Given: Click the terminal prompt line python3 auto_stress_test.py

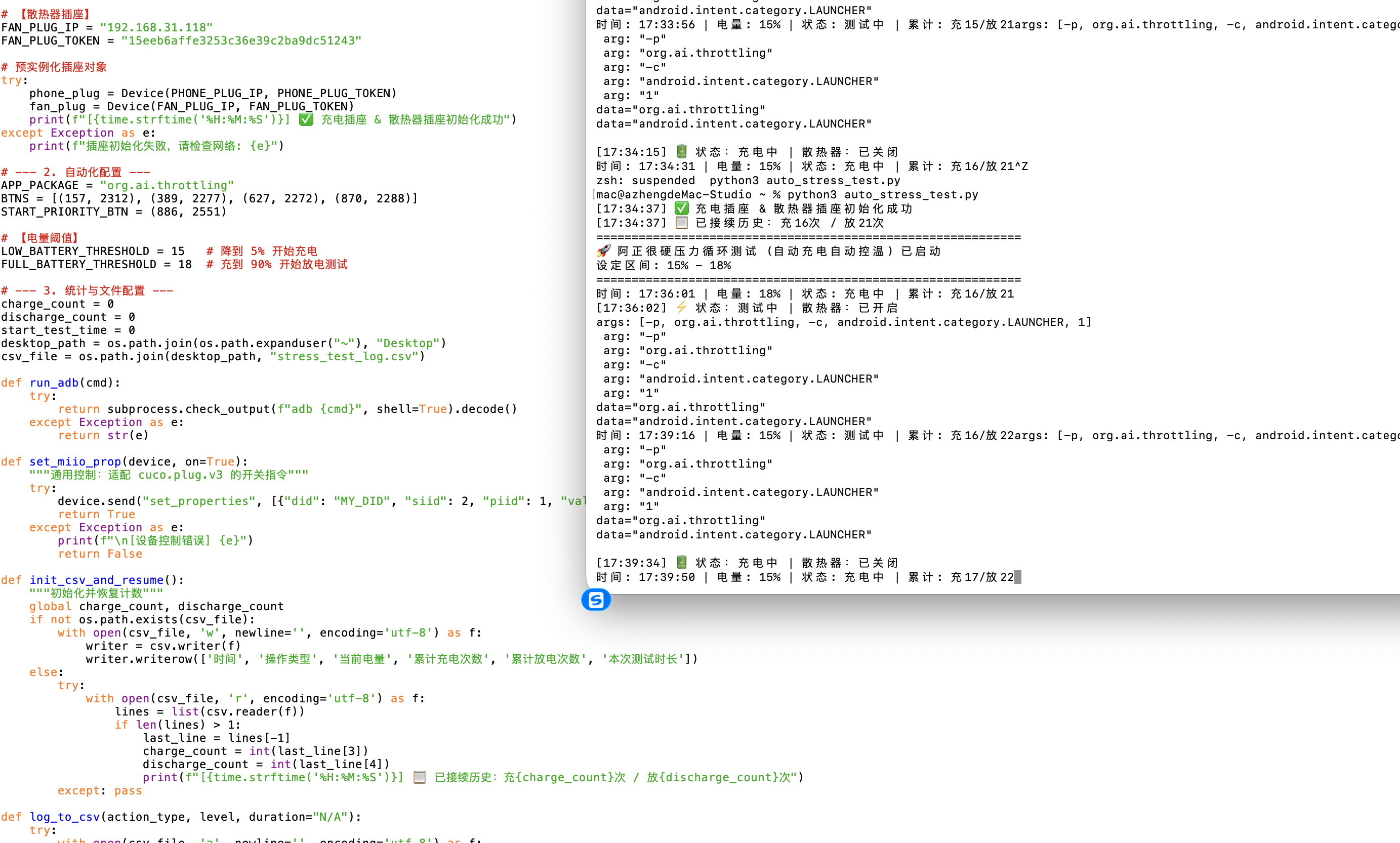Looking at the screenshot, I should [x=882, y=194].
